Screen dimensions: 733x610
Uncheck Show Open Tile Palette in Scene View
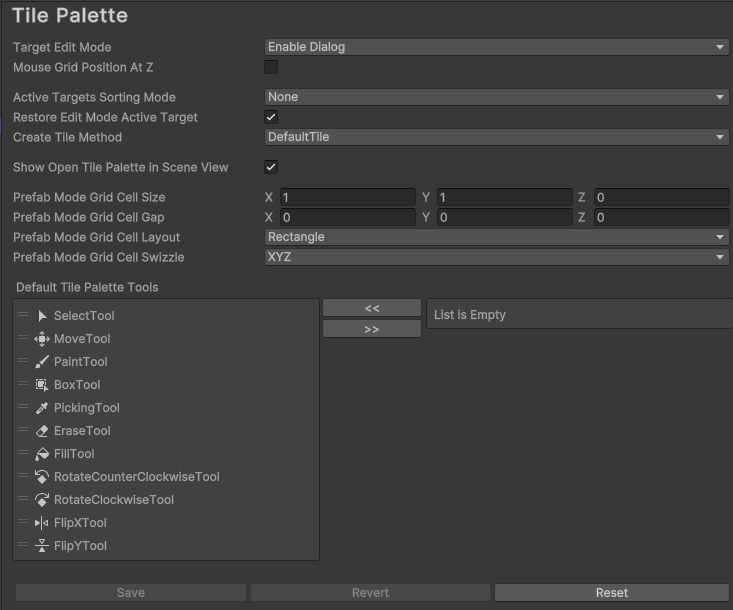[x=271, y=167]
